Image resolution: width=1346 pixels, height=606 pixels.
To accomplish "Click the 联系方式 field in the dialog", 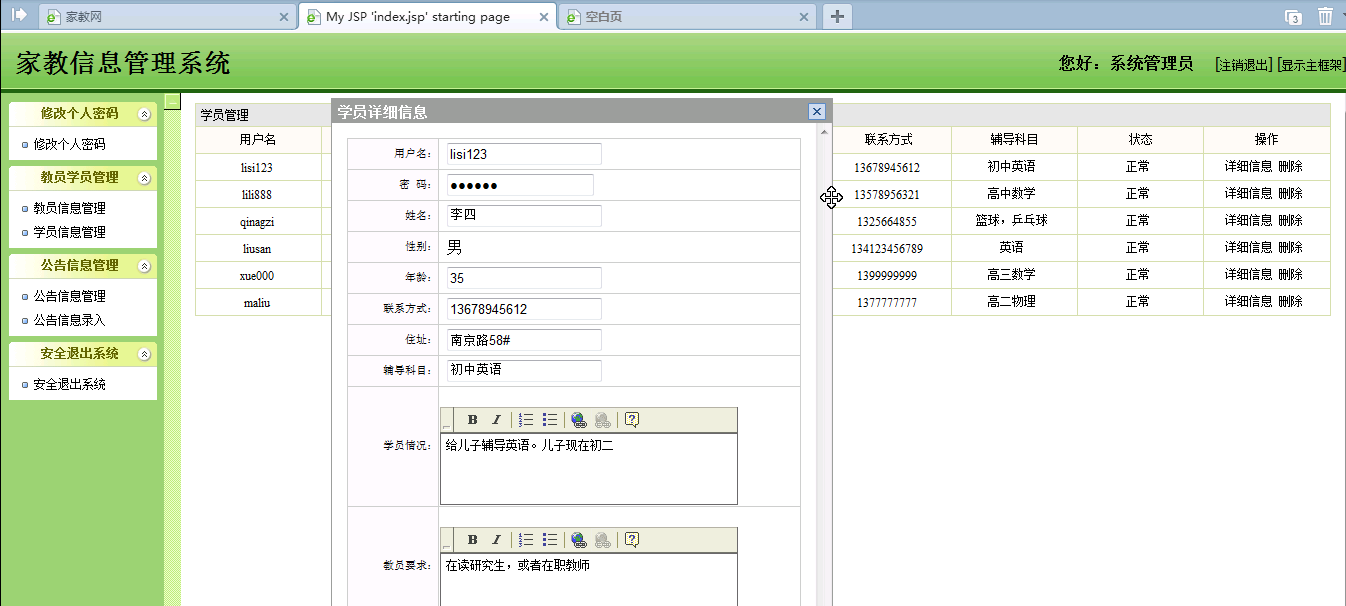I will (x=524, y=309).
